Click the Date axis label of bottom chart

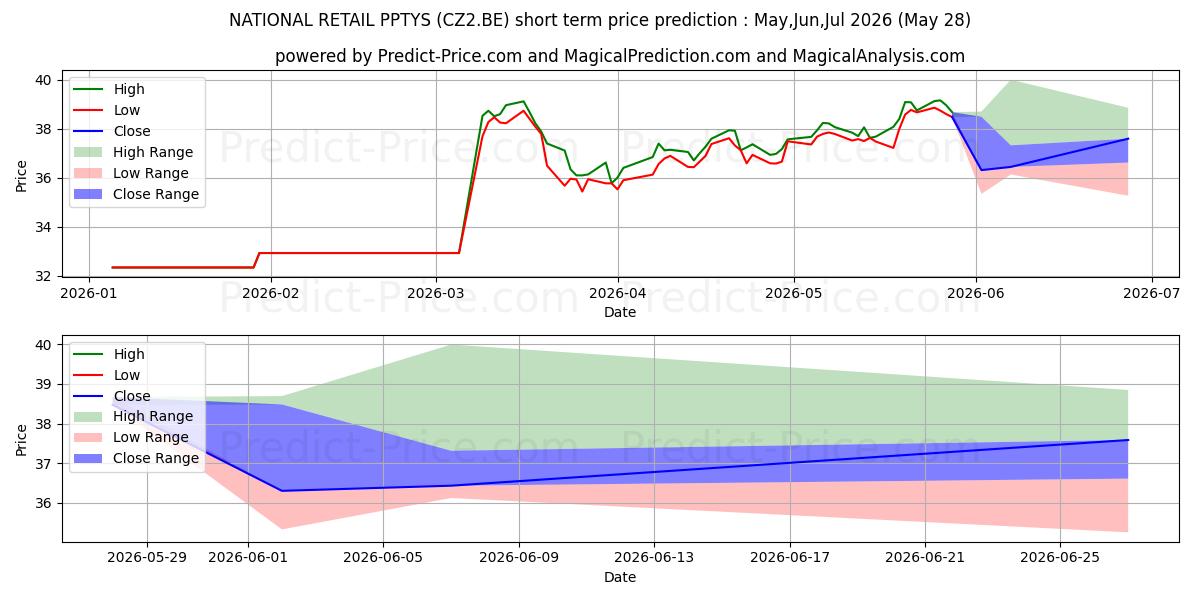[x=620, y=578]
